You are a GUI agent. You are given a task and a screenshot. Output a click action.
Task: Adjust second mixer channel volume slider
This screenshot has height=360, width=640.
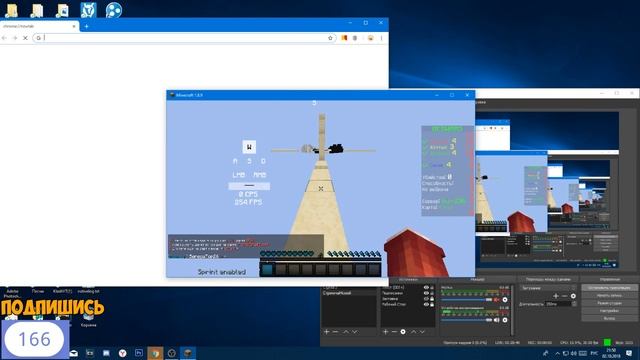coord(467,320)
